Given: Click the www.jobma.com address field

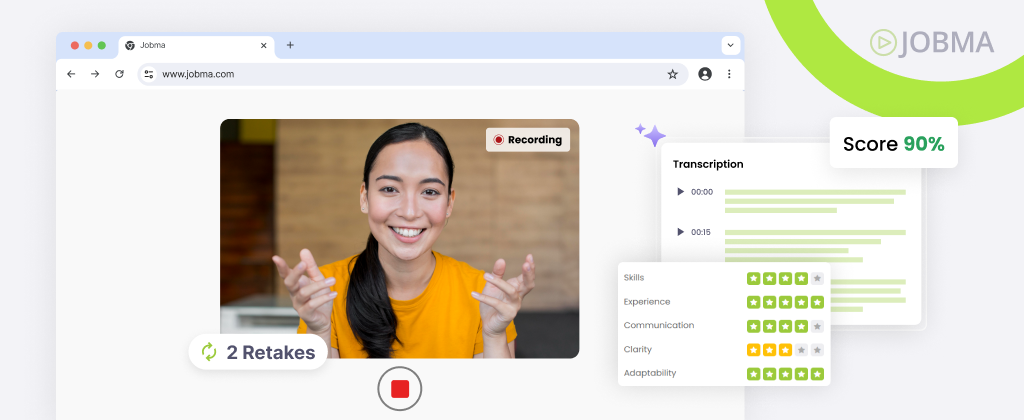Looking at the screenshot, I should point(413,74).
